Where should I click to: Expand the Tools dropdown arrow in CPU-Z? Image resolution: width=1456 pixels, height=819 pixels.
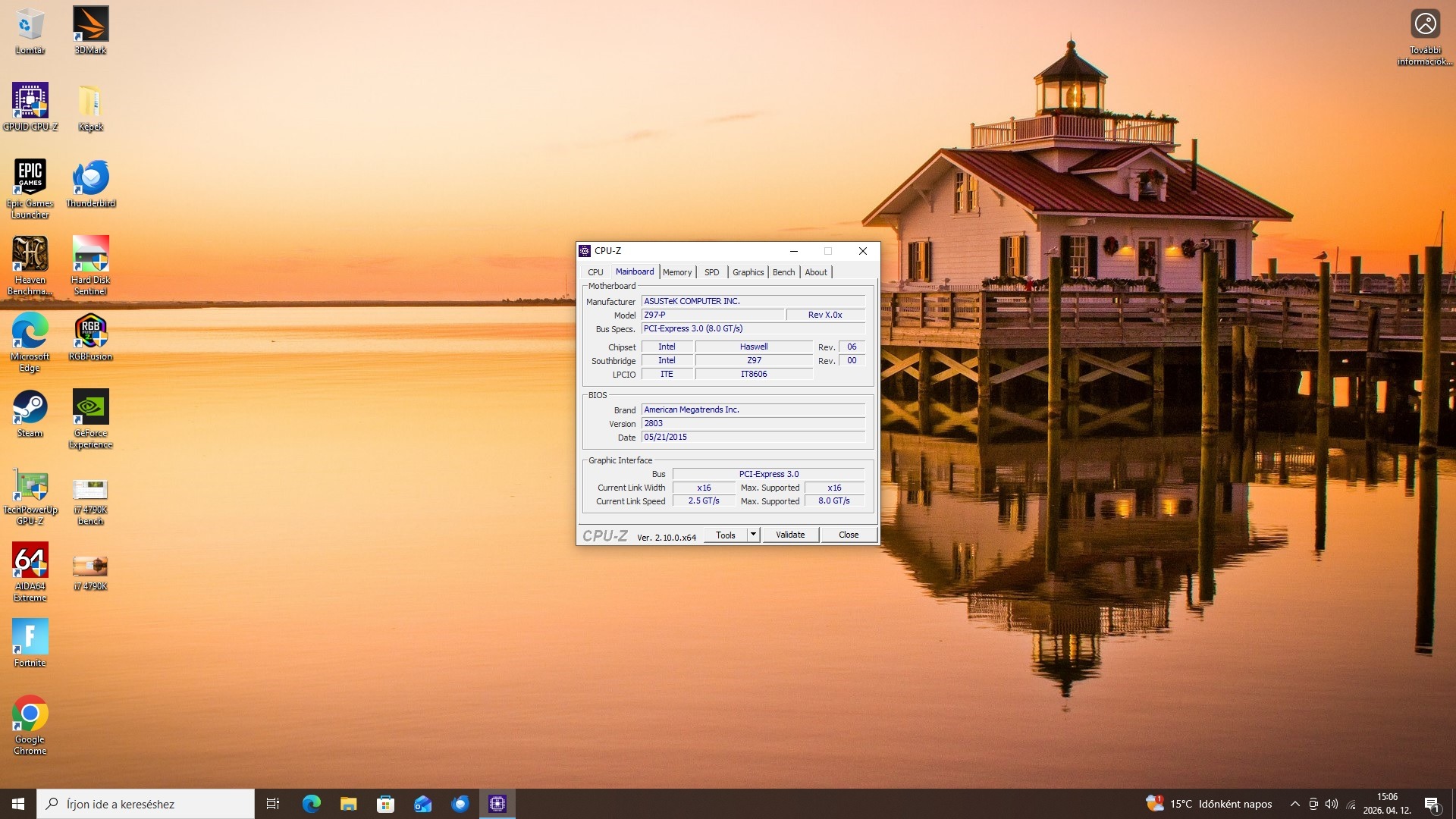pos(753,535)
